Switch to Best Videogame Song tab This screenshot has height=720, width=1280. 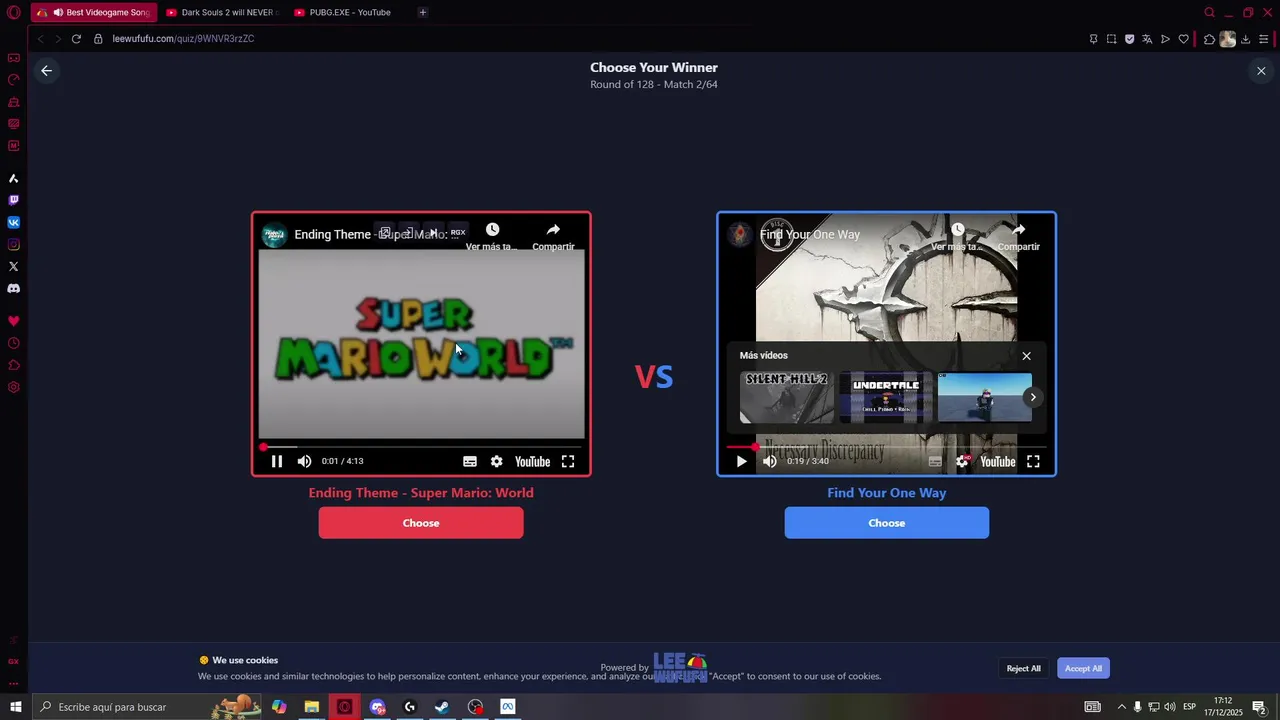click(94, 13)
